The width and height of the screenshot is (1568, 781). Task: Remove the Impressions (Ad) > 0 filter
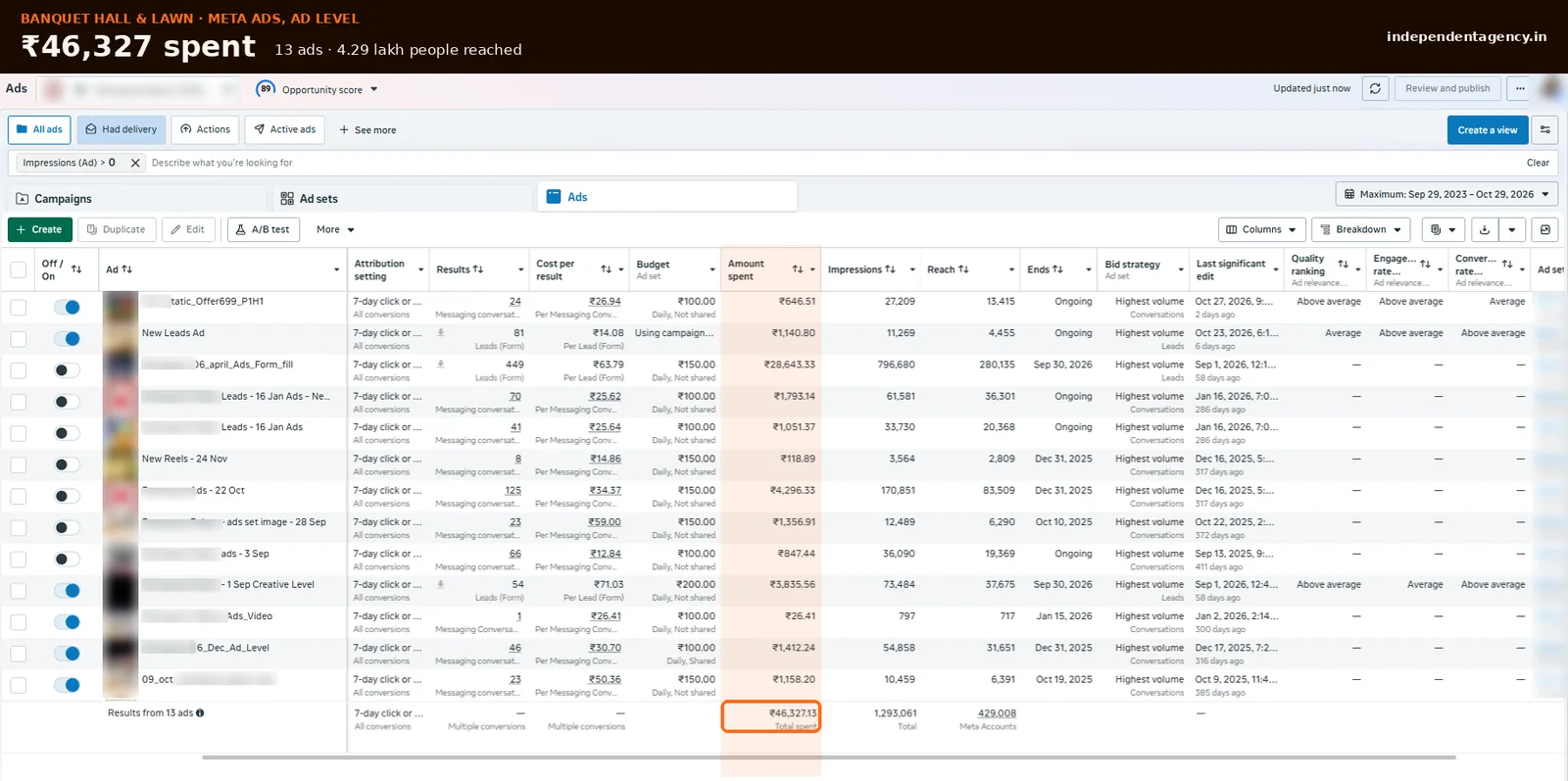tap(135, 163)
